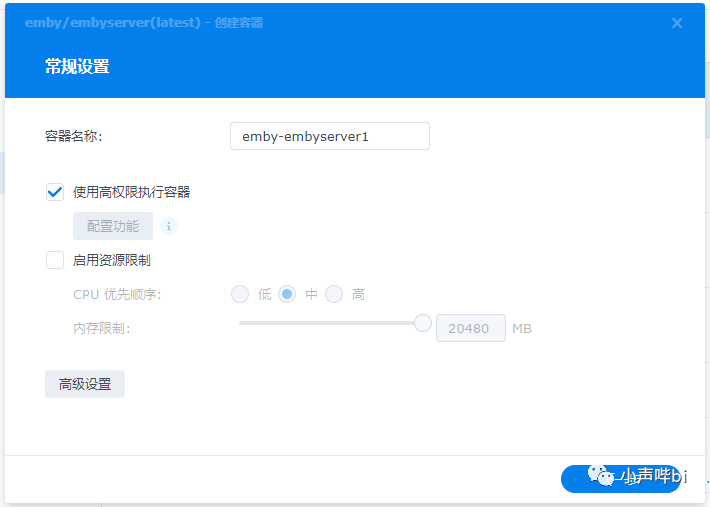Viewport: 710px width, 507px height.
Task: Select the 高 CPU priority radio button
Action: coord(334,294)
